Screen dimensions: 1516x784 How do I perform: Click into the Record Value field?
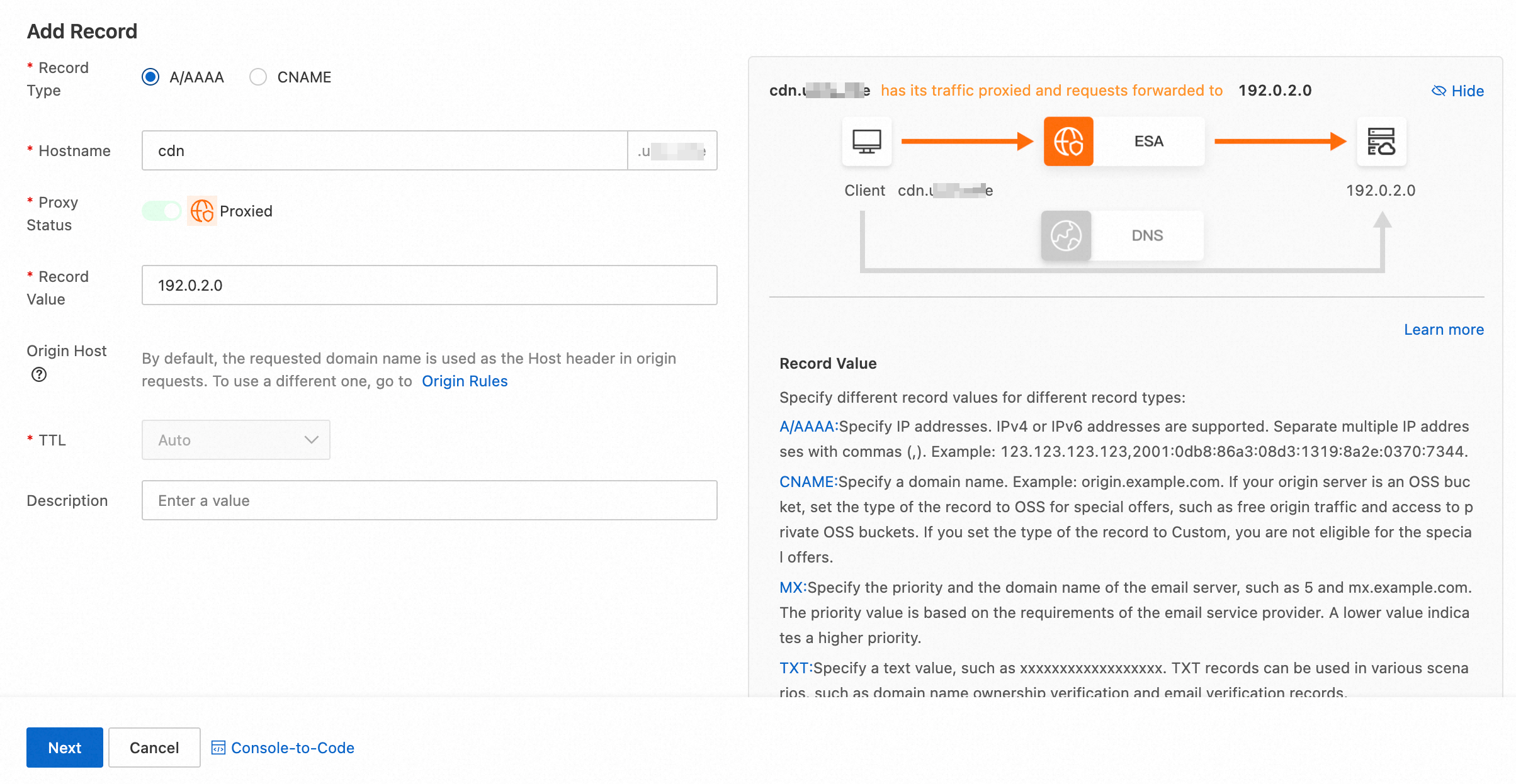429,286
